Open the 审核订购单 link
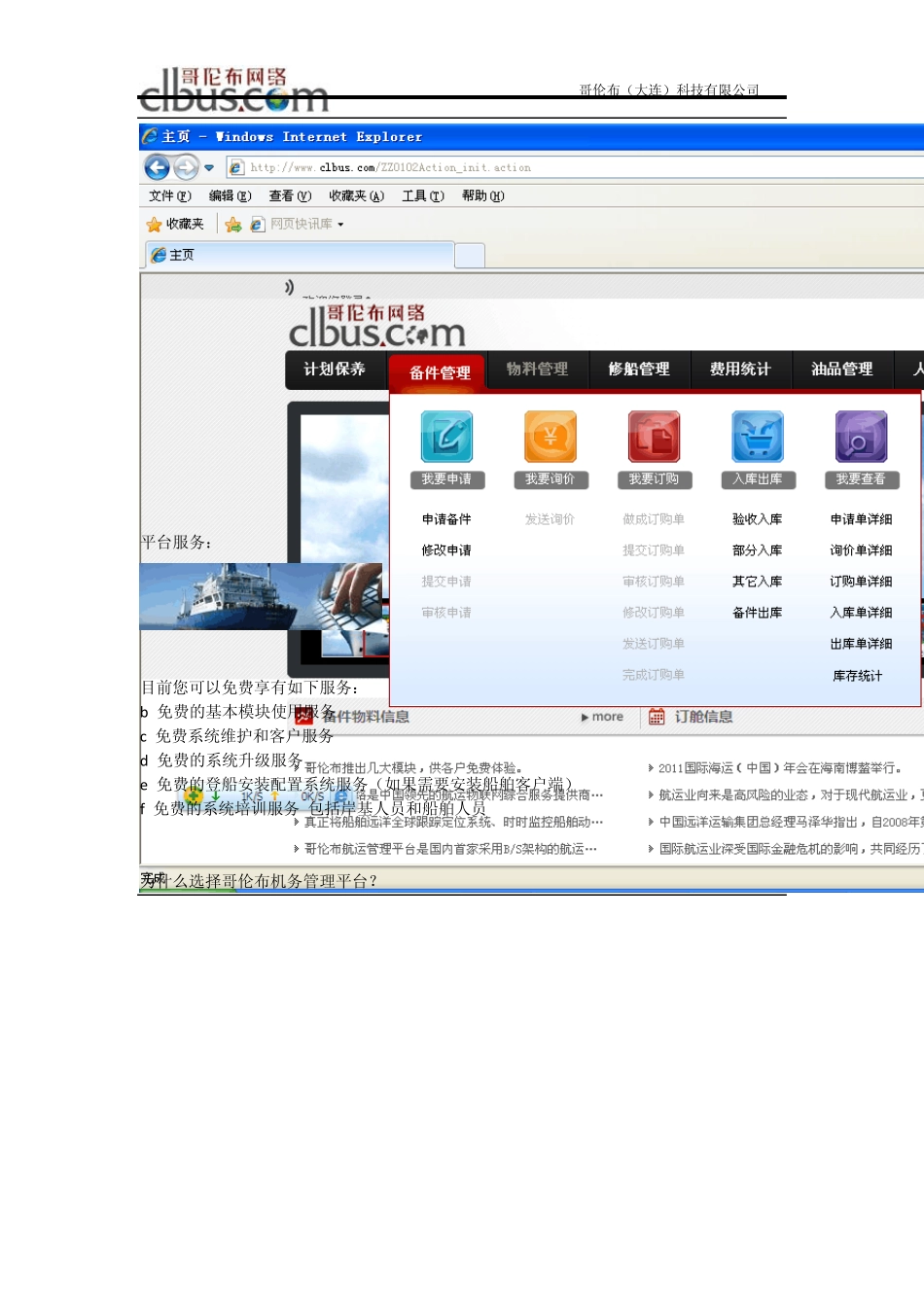924x1307 pixels. point(654,582)
